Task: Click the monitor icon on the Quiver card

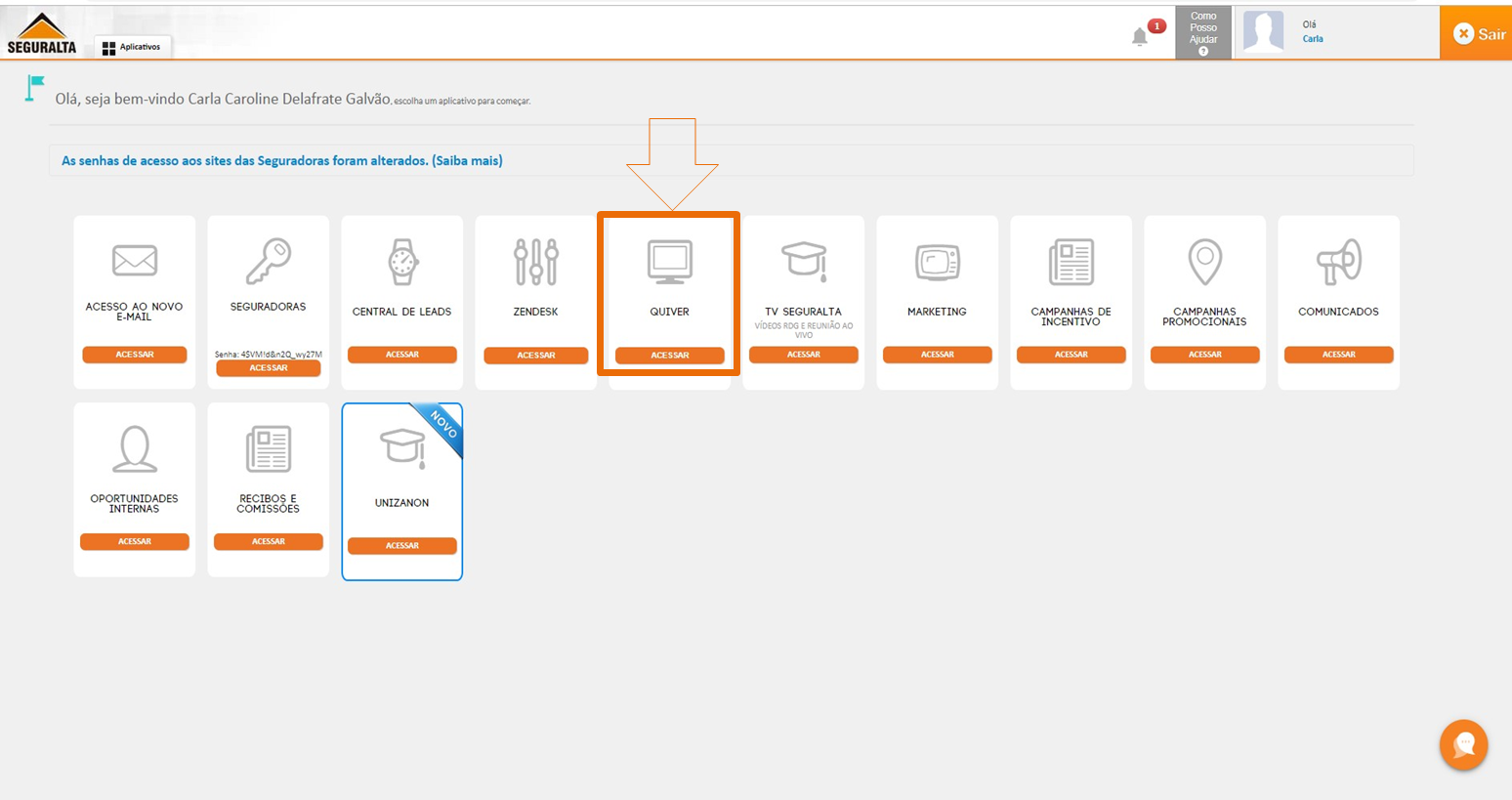Action: coord(670,262)
